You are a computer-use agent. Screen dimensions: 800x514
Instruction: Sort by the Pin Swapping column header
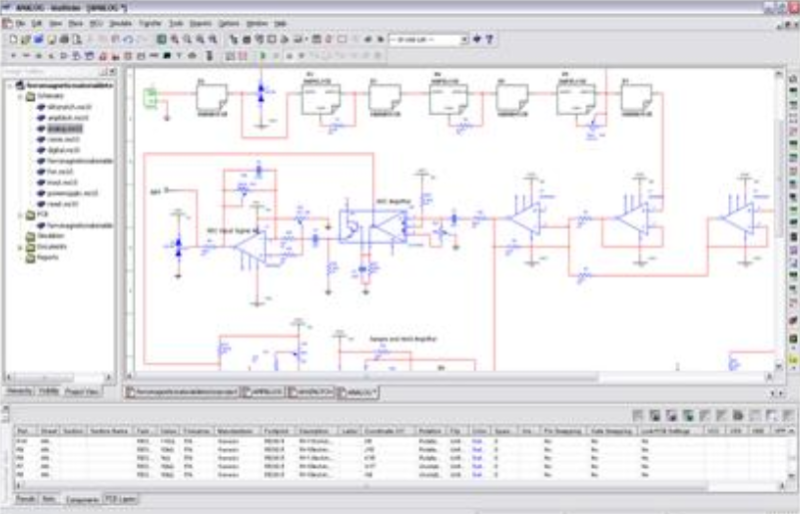tap(563, 431)
